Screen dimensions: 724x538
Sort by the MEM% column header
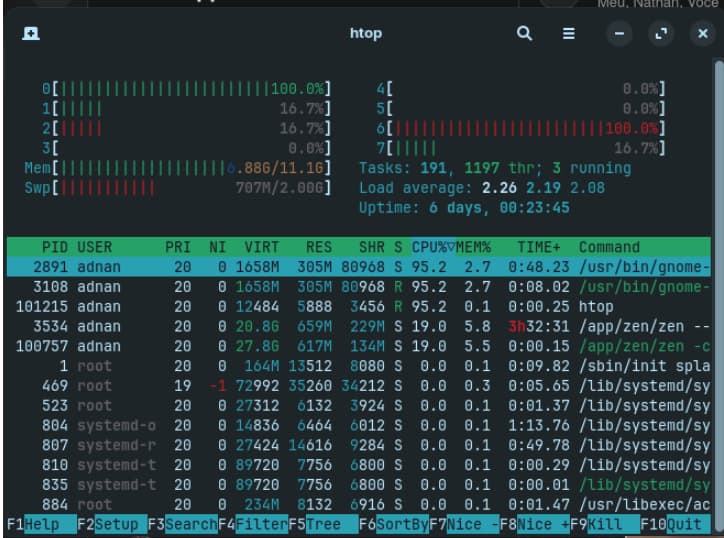point(473,247)
